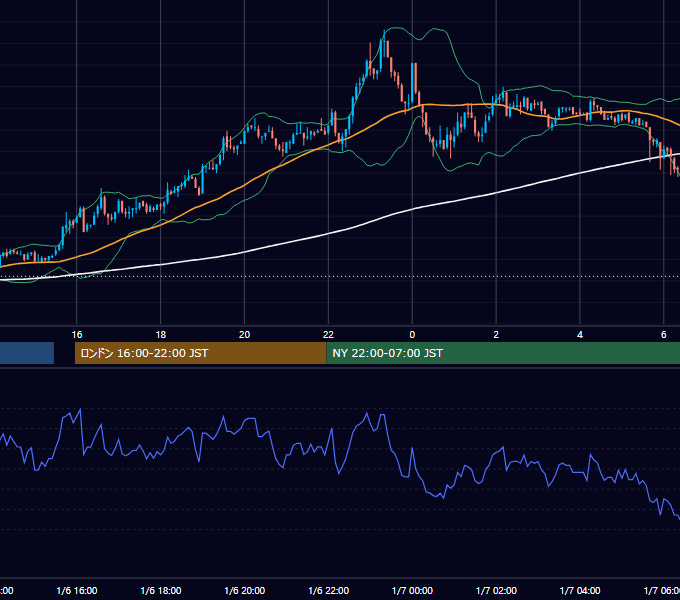680x600 pixels.
Task: Click the 6 hour axis label
Action: coord(664,335)
